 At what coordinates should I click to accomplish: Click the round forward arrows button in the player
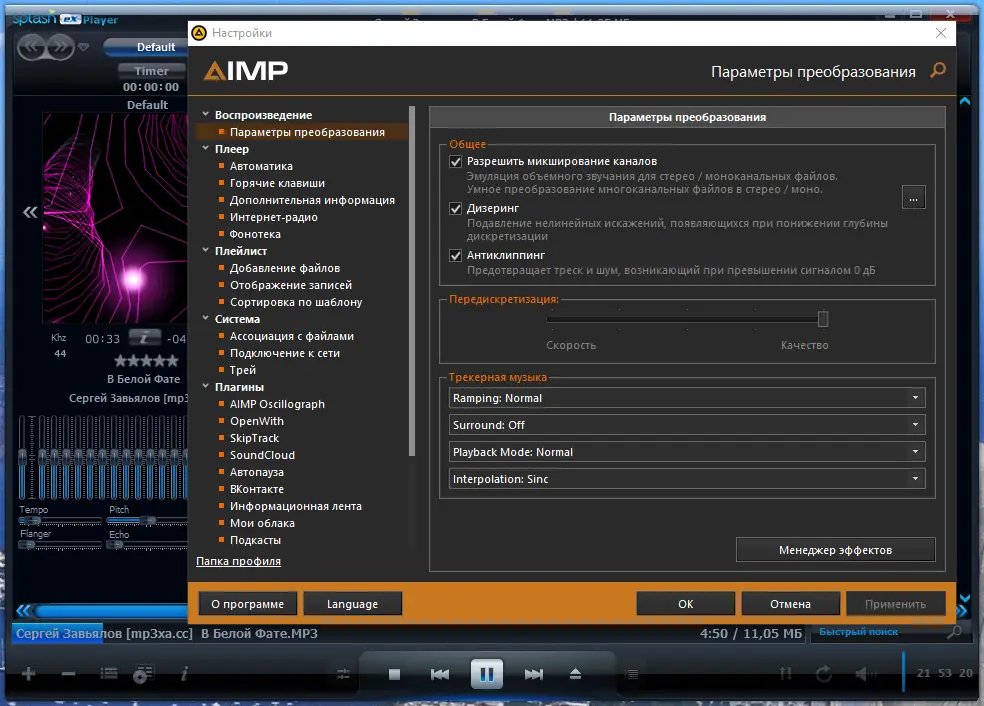(x=60, y=47)
